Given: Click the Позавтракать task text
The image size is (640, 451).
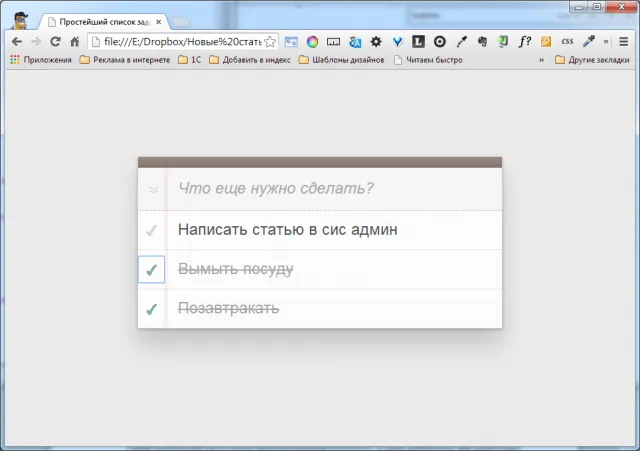Looking at the screenshot, I should pyautogui.click(x=229, y=308).
